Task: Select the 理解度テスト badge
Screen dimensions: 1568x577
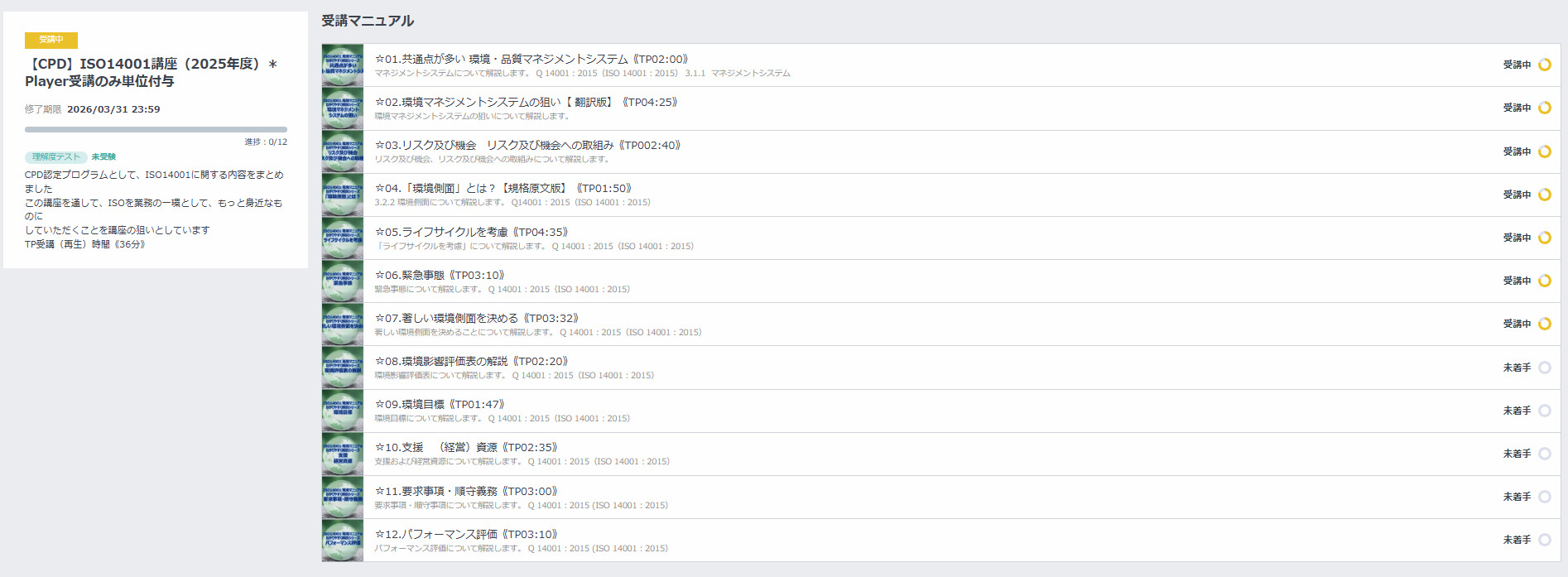Action: pos(56,156)
